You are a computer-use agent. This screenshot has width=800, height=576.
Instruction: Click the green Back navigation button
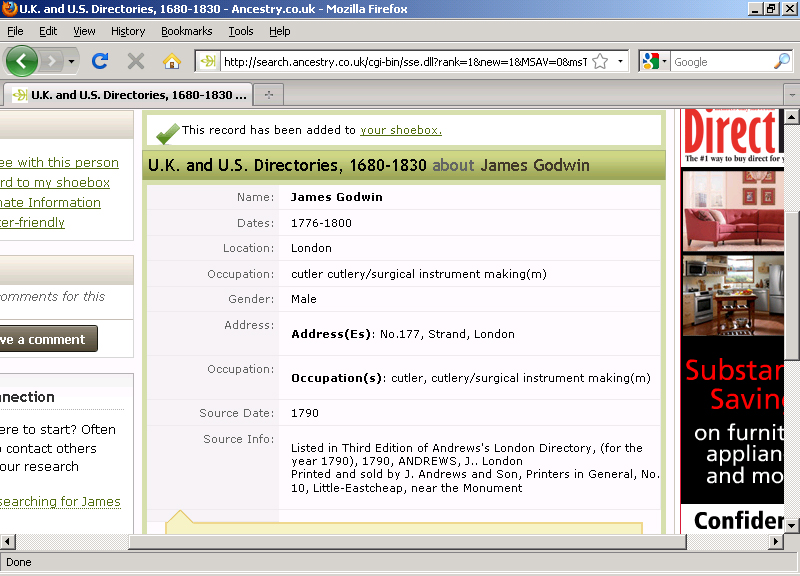21,61
